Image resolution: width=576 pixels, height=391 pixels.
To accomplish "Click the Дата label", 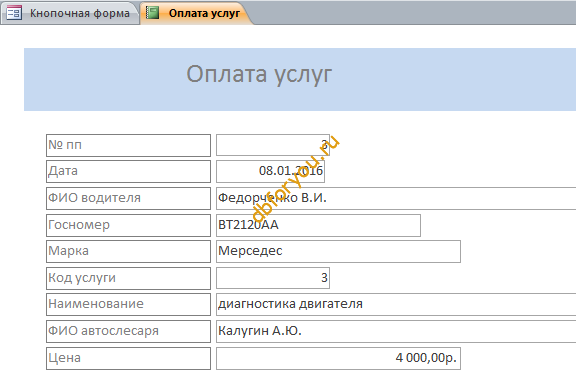I will pyautogui.click(x=128, y=171).
